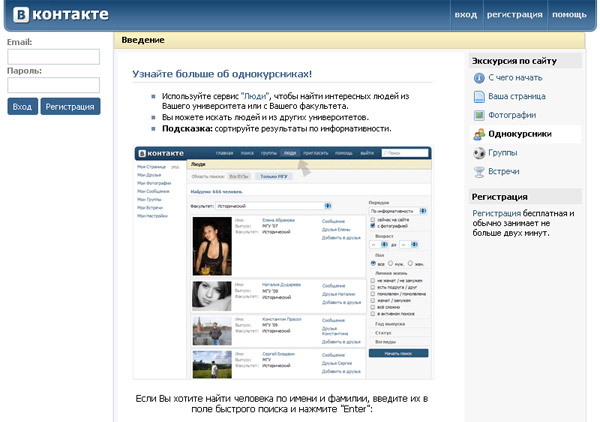600x422 pixels.
Task: Select the page icon next to "Ваша страница"
Action: tap(479, 96)
